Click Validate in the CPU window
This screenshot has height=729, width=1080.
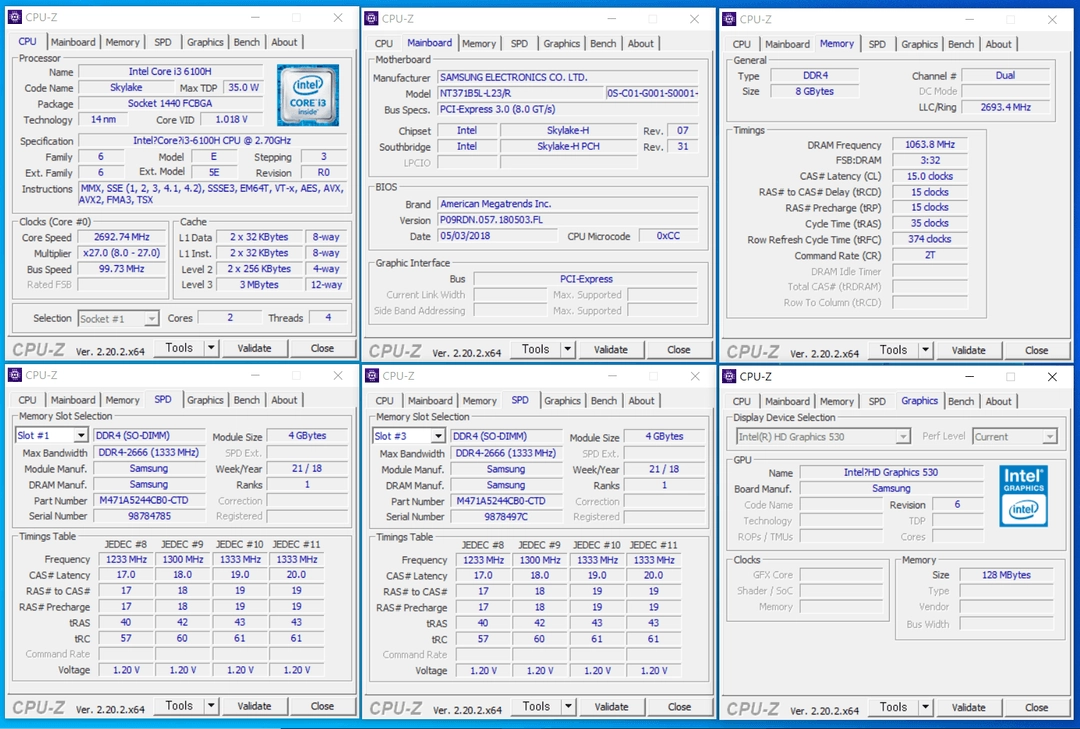point(254,348)
